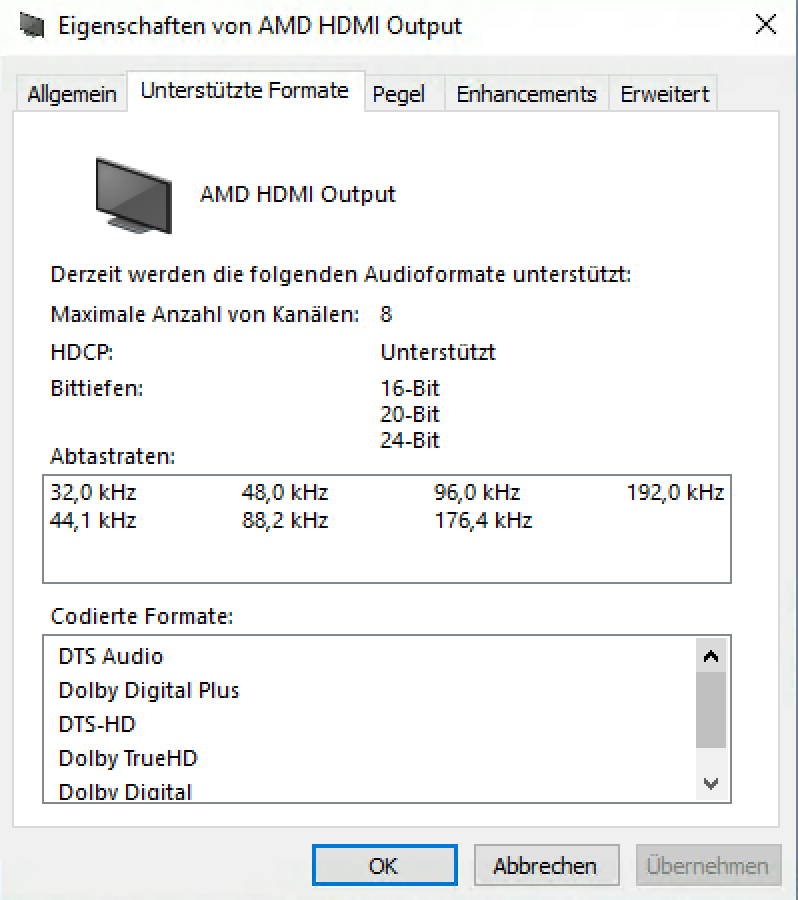Click the Codierte Formate scrollbar thumb
Image resolution: width=798 pixels, height=900 pixels.
pyautogui.click(x=711, y=711)
